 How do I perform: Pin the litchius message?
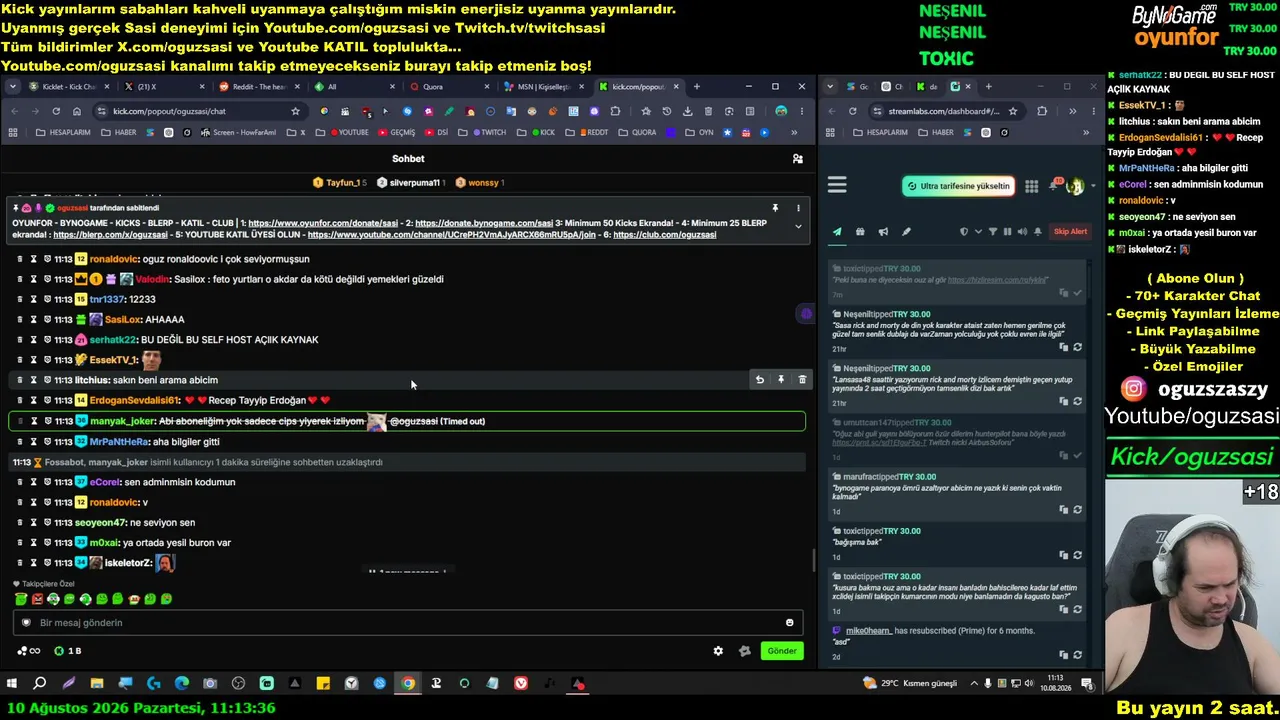781,380
